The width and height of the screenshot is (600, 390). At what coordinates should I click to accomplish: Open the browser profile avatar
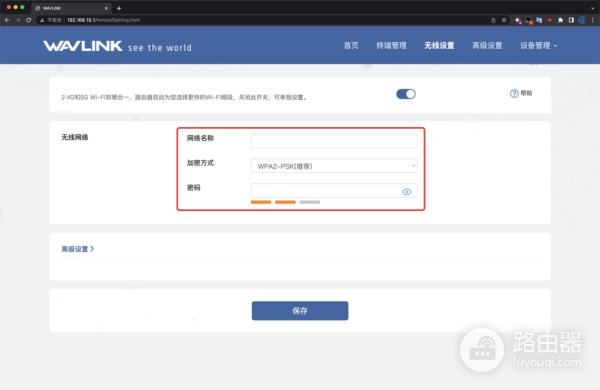coord(582,20)
